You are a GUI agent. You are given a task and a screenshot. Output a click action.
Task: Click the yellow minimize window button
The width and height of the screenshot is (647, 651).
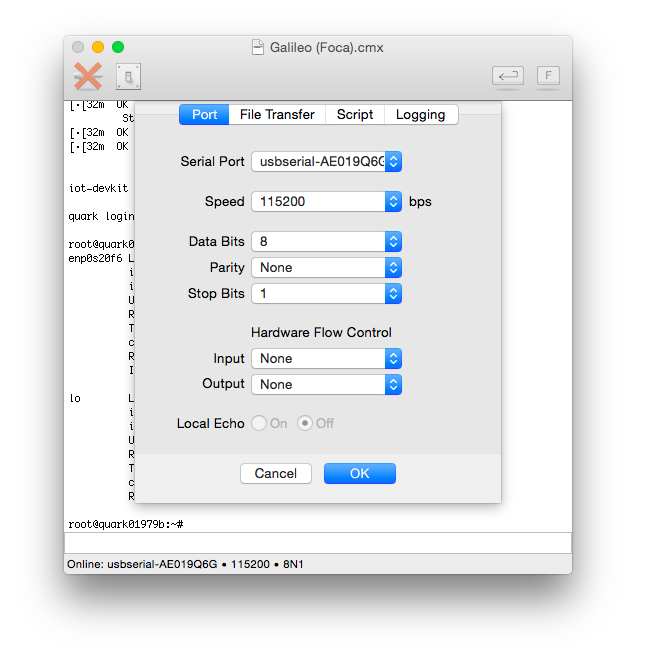click(x=98, y=47)
